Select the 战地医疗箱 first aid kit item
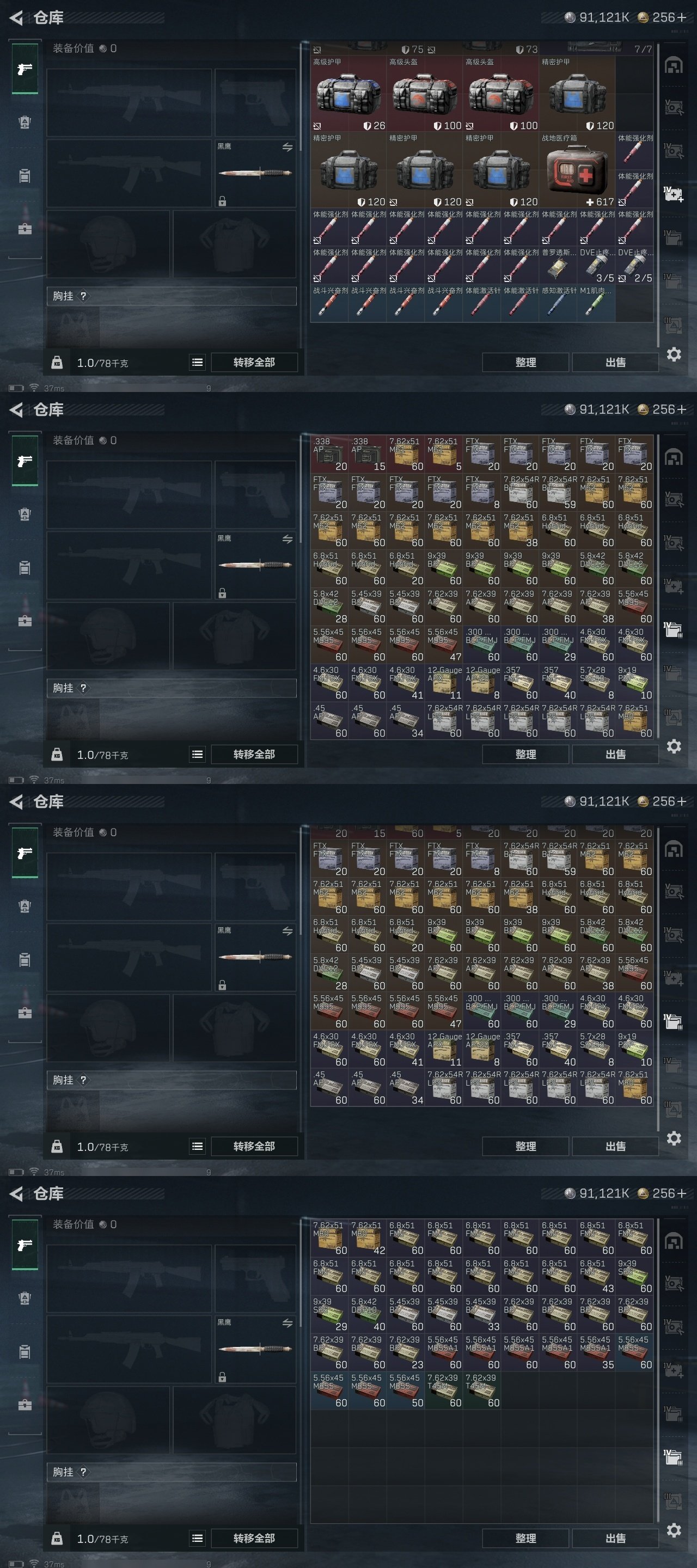 coord(577,170)
